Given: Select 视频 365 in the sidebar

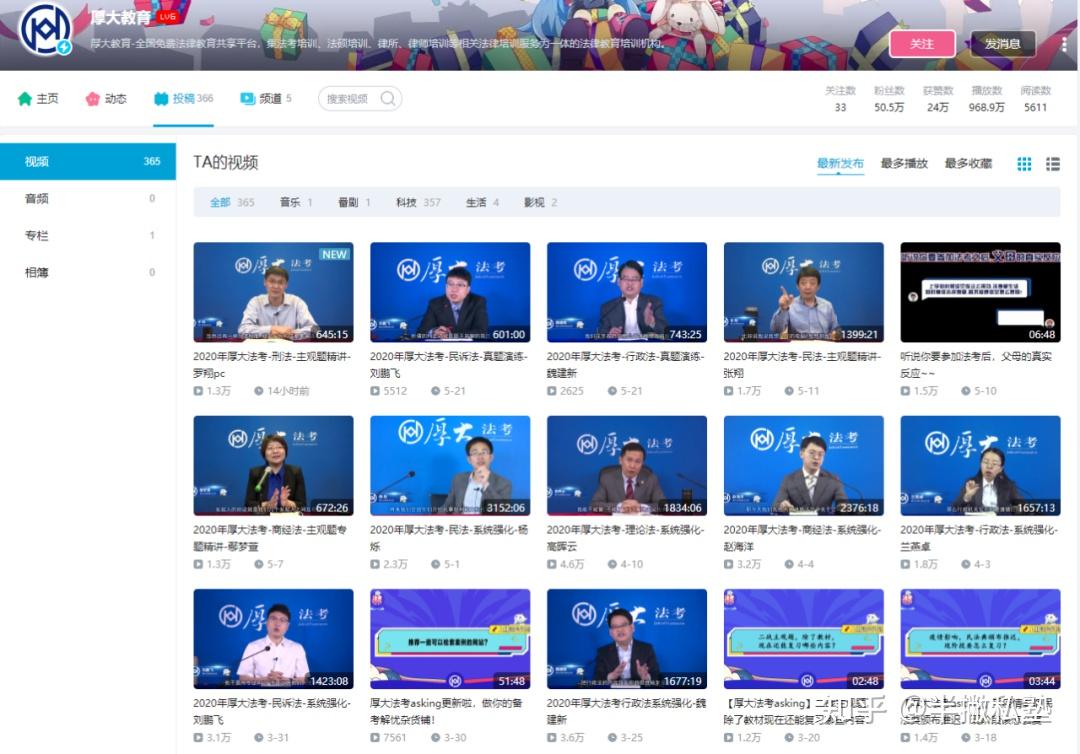Looking at the screenshot, I should (x=88, y=161).
